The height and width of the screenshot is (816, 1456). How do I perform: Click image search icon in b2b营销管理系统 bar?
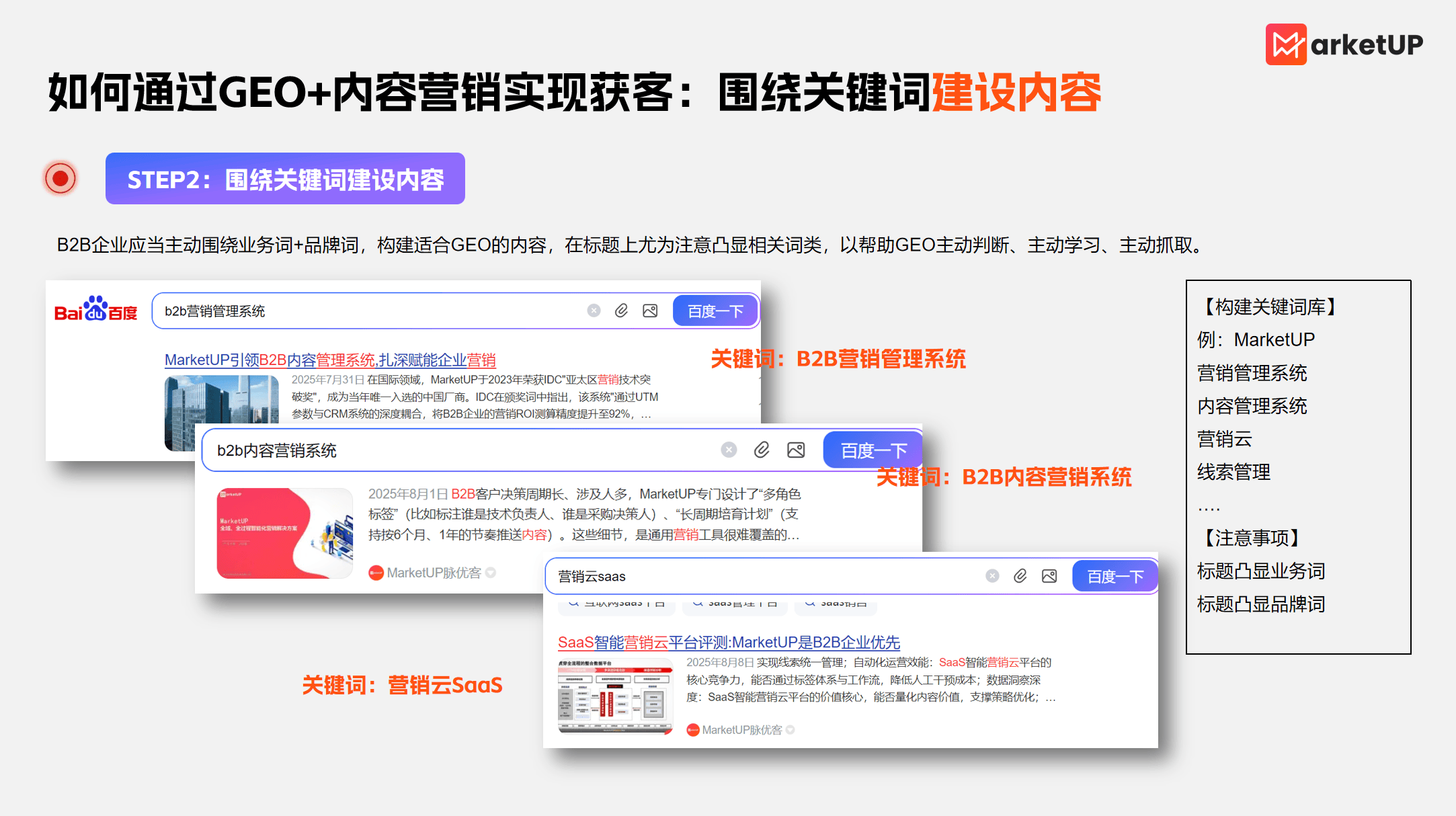[650, 311]
